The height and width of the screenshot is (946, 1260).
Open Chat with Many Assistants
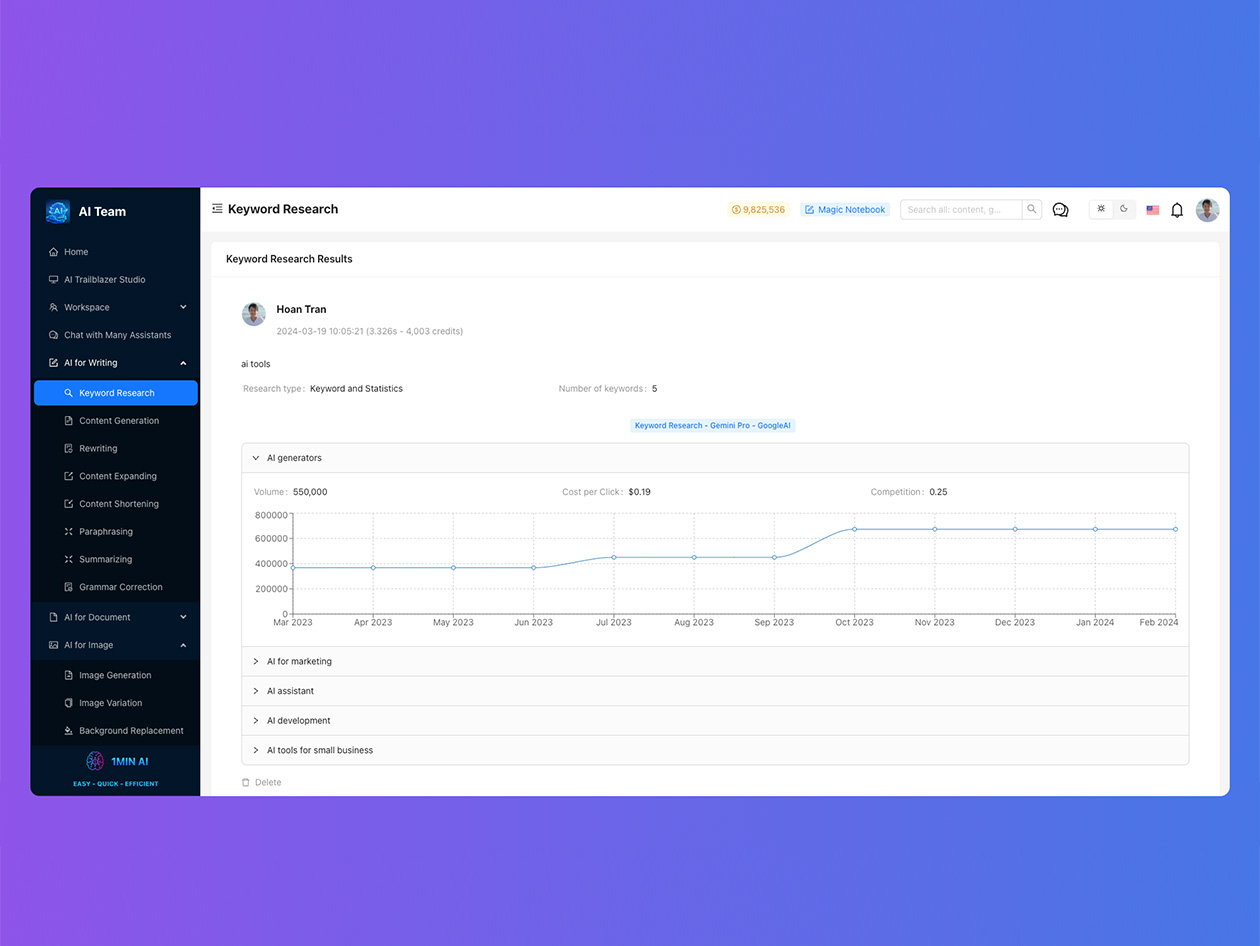(115, 335)
